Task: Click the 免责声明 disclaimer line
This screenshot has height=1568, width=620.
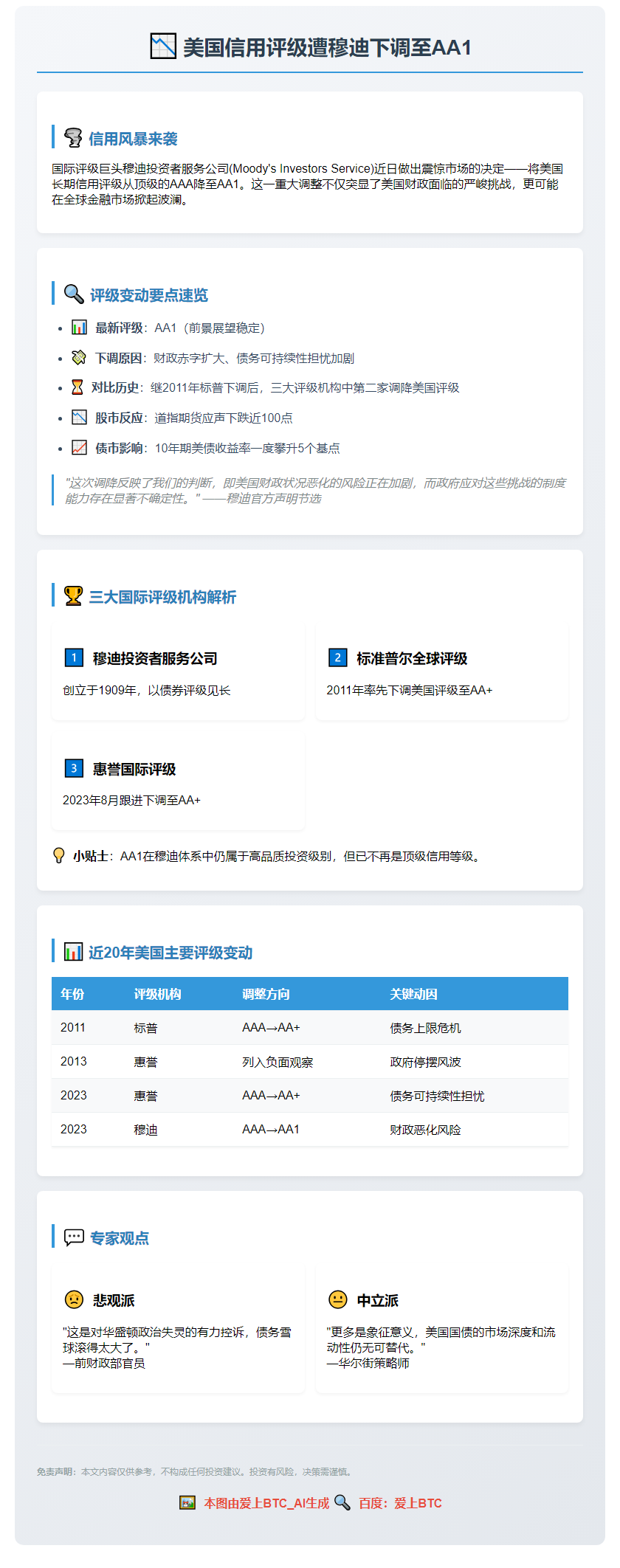Action: (x=196, y=1471)
